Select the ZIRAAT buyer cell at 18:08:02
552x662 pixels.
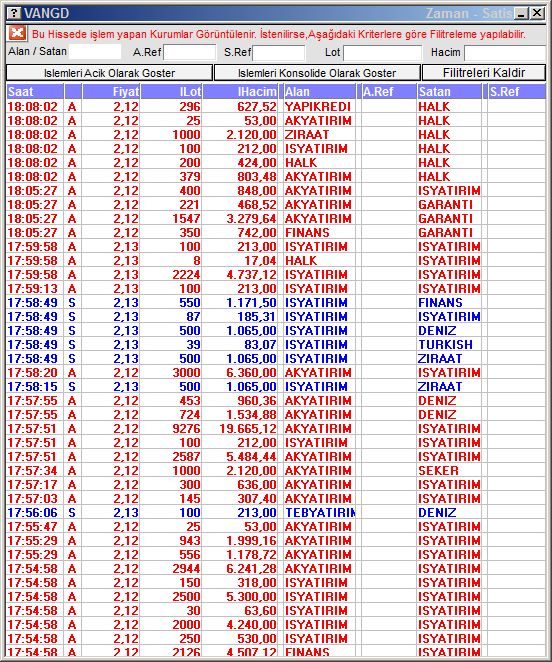tap(319, 135)
